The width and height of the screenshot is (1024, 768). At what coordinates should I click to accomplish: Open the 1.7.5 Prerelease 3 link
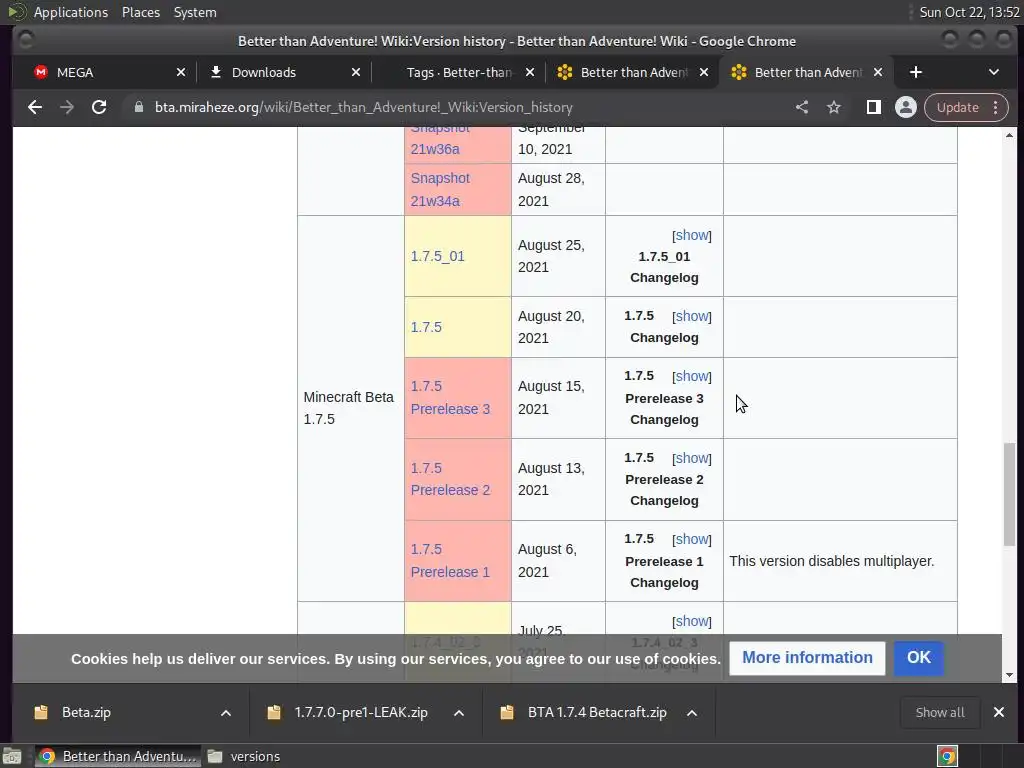click(x=450, y=398)
